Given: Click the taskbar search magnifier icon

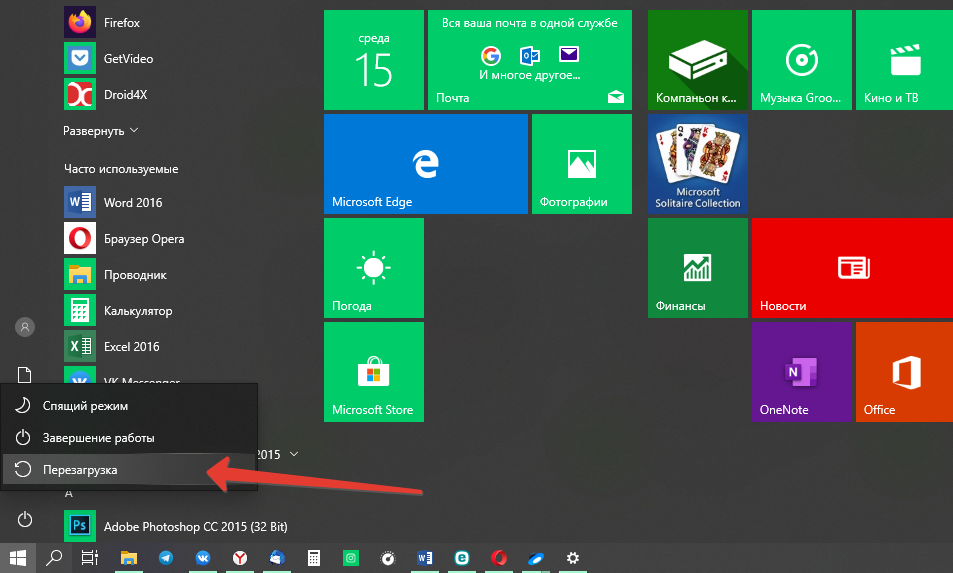Looking at the screenshot, I should tap(55, 558).
